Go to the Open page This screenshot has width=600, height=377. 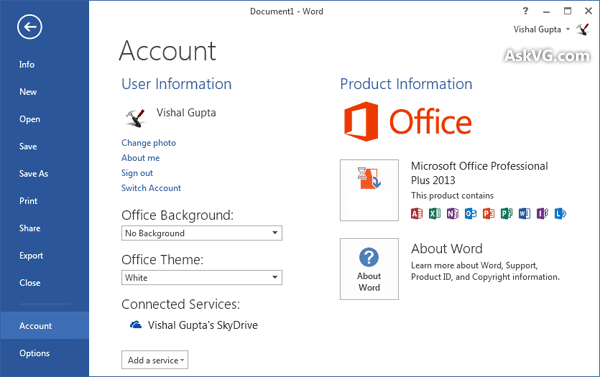click(29, 119)
